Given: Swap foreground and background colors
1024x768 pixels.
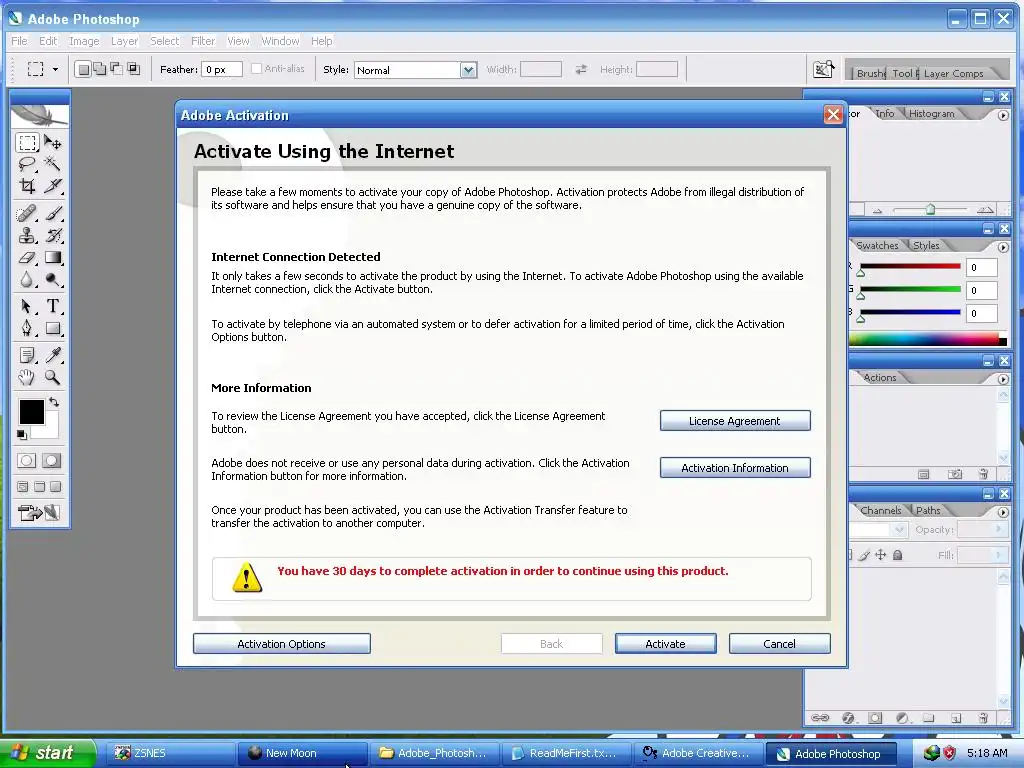Looking at the screenshot, I should click(54, 402).
